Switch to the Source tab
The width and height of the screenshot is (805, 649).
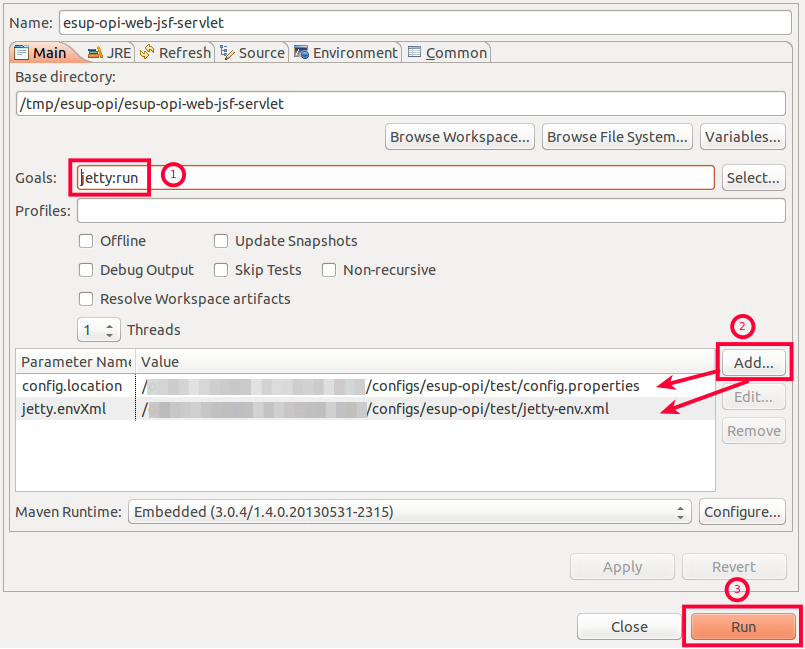point(252,53)
